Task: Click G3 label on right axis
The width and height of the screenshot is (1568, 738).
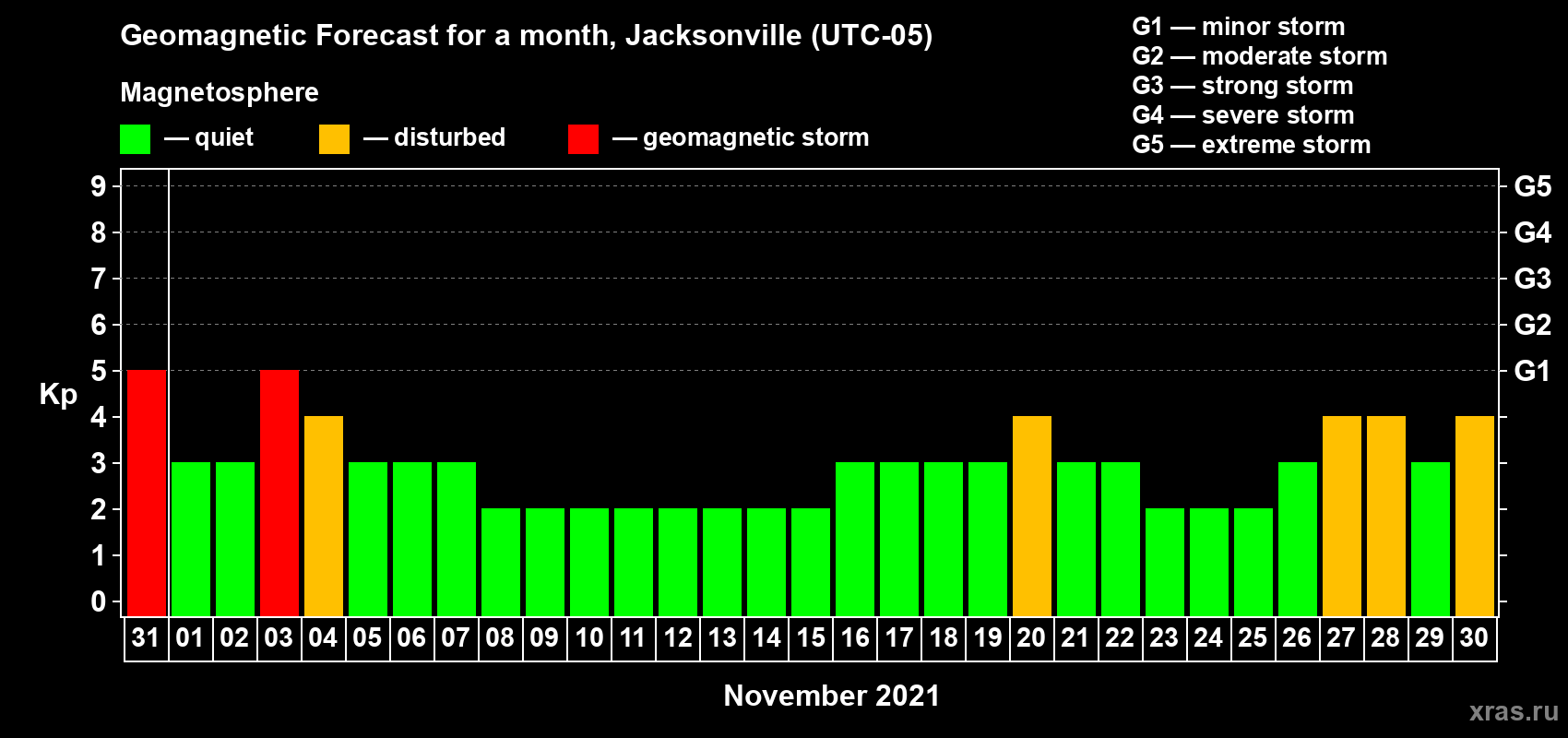Action: 1532,279
